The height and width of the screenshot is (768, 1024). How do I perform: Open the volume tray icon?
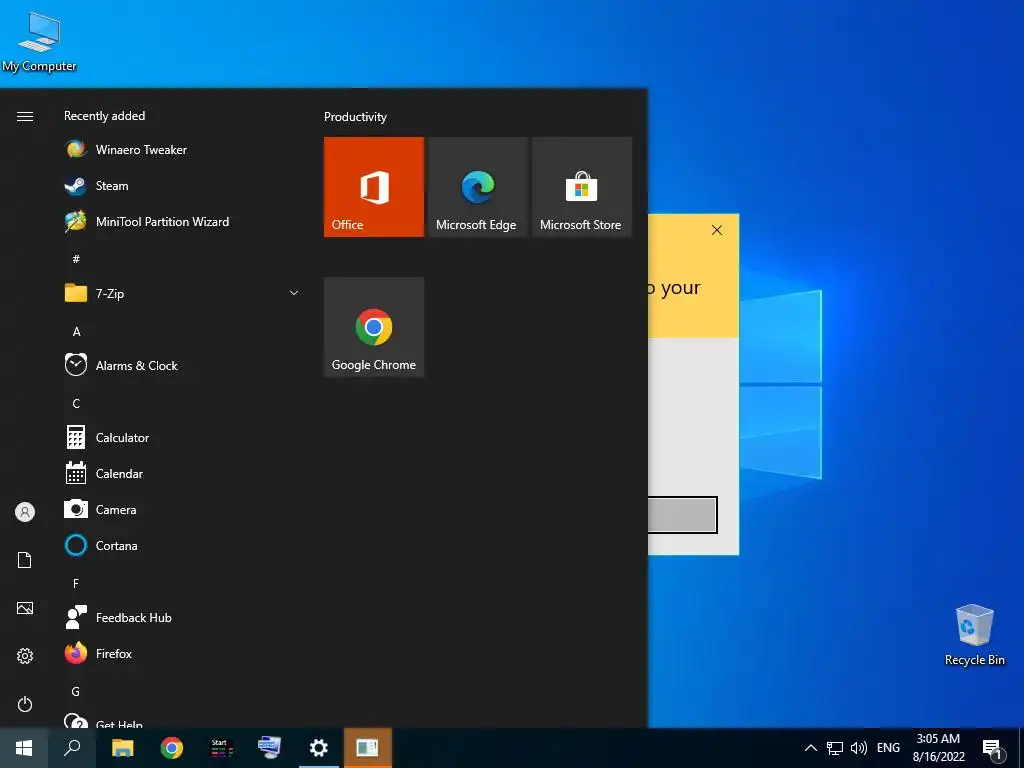859,748
